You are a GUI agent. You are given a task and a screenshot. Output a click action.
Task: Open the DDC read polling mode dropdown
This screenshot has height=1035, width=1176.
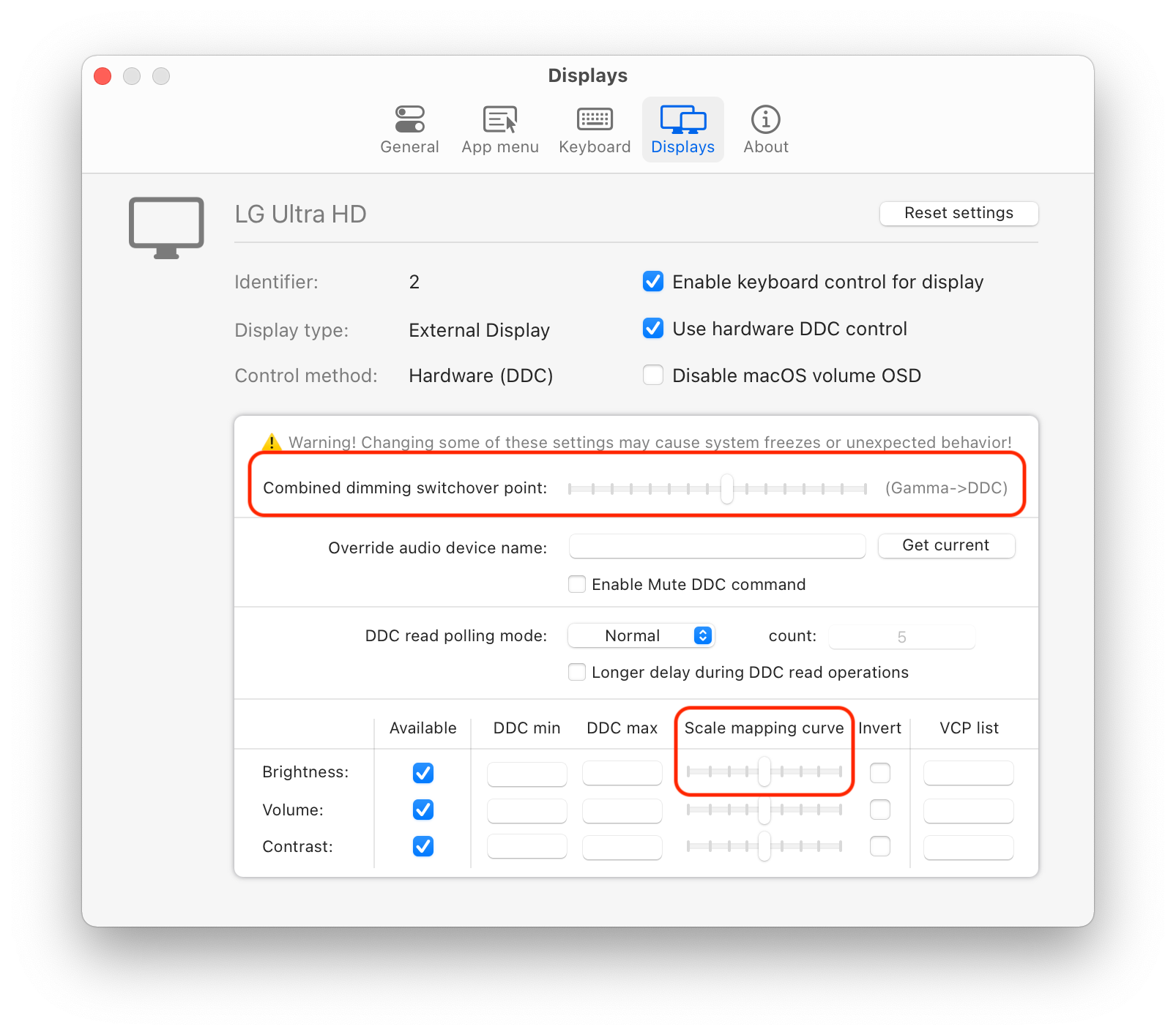pos(641,635)
